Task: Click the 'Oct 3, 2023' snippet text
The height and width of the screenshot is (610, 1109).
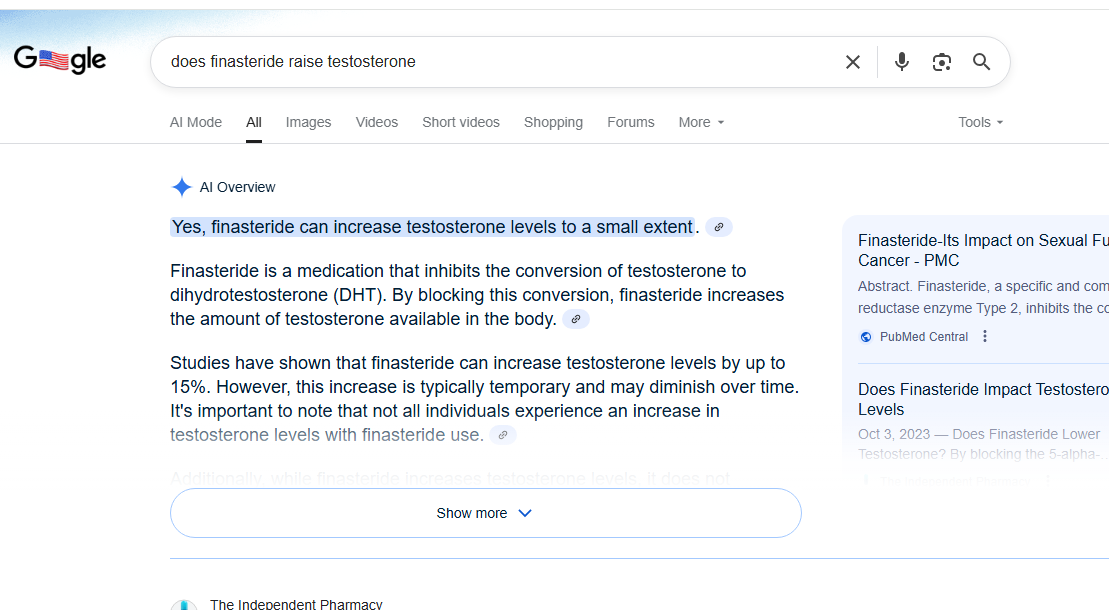Action: (x=983, y=444)
